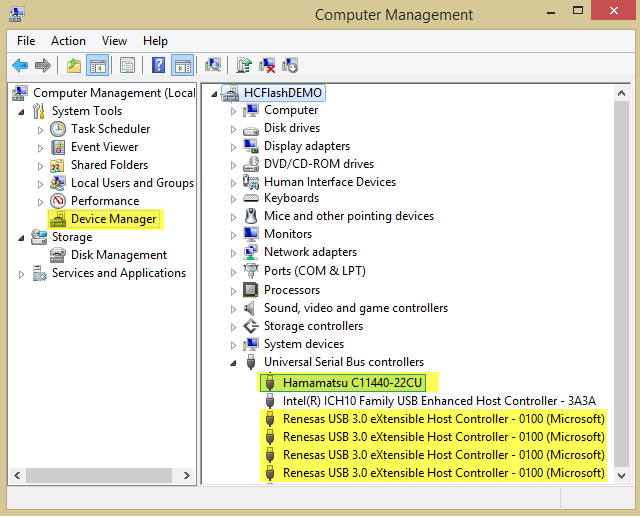
Task: Click the blue Help question mark icon
Action: click(158, 66)
